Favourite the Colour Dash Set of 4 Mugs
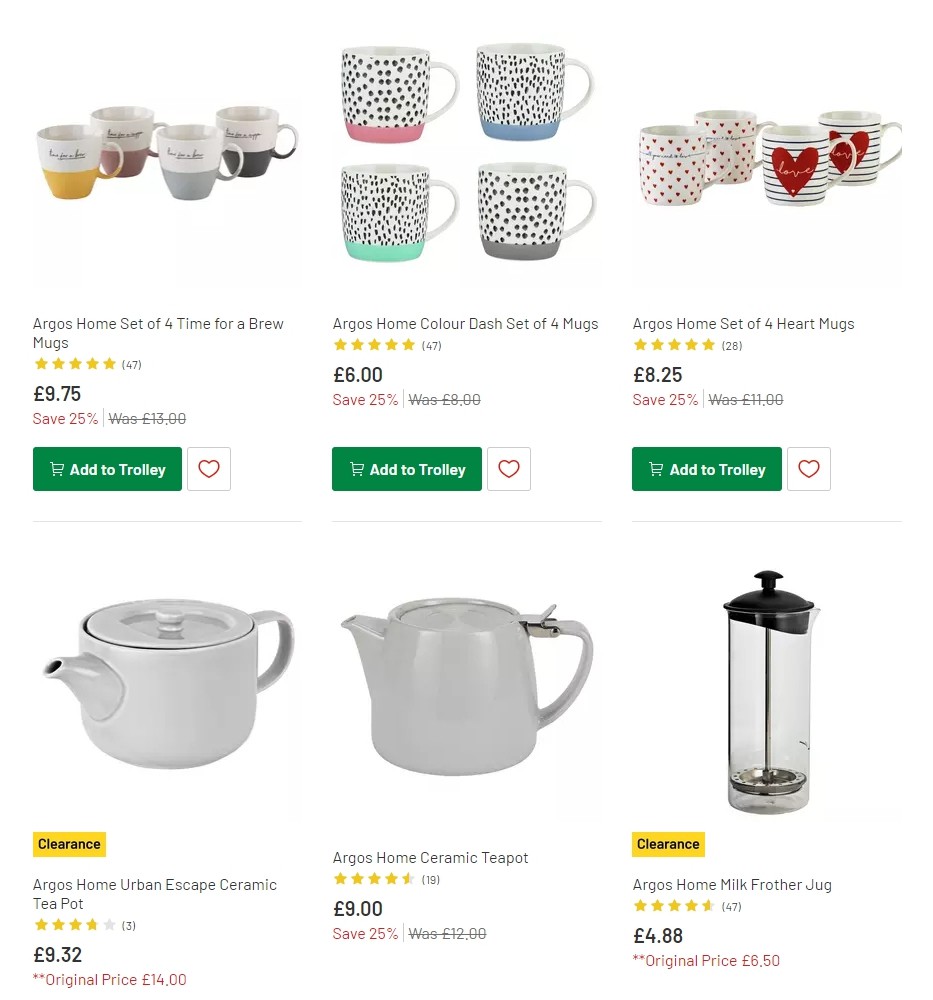933x1000 pixels. click(508, 468)
